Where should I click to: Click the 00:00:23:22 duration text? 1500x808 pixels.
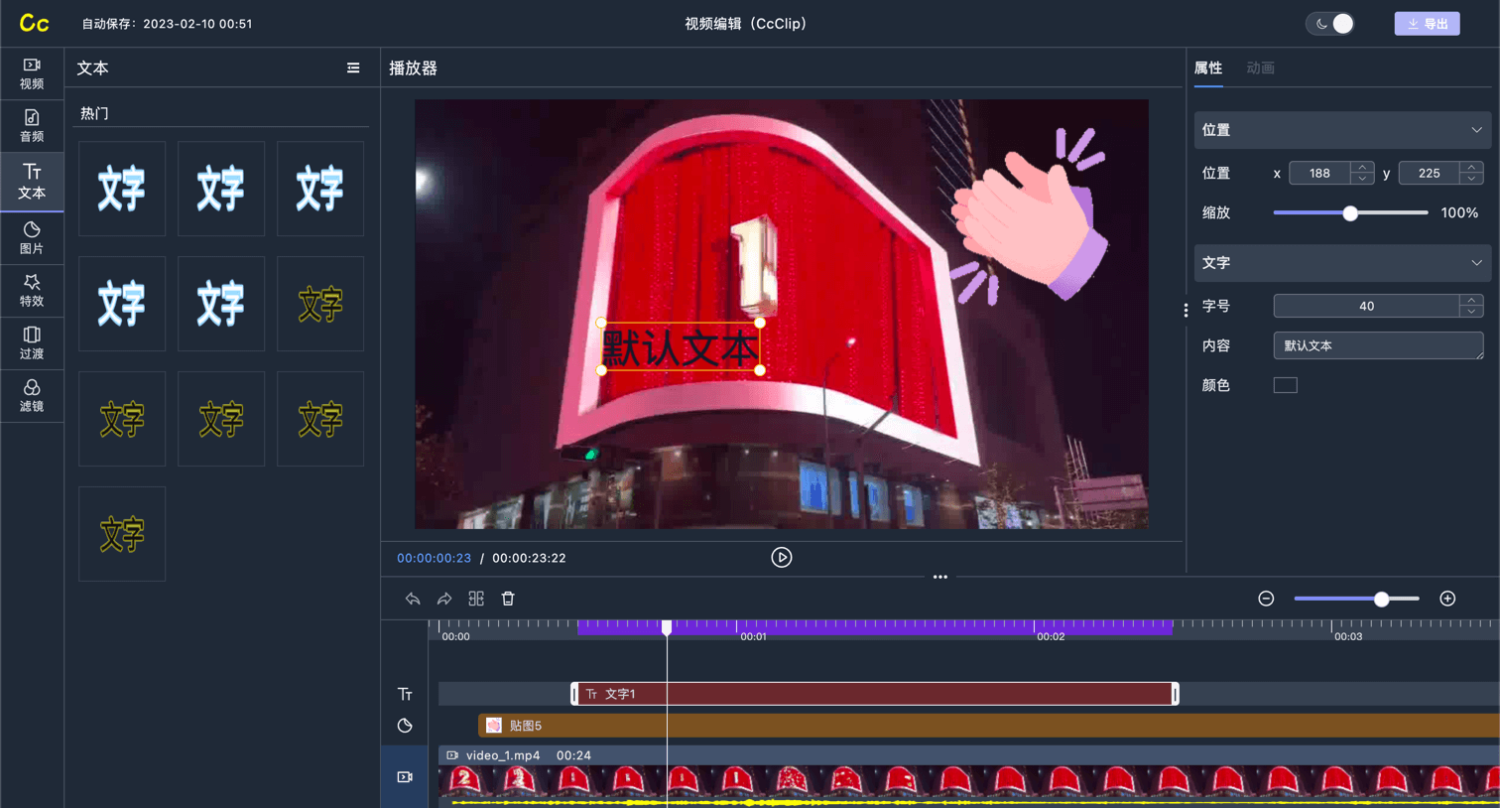529,558
